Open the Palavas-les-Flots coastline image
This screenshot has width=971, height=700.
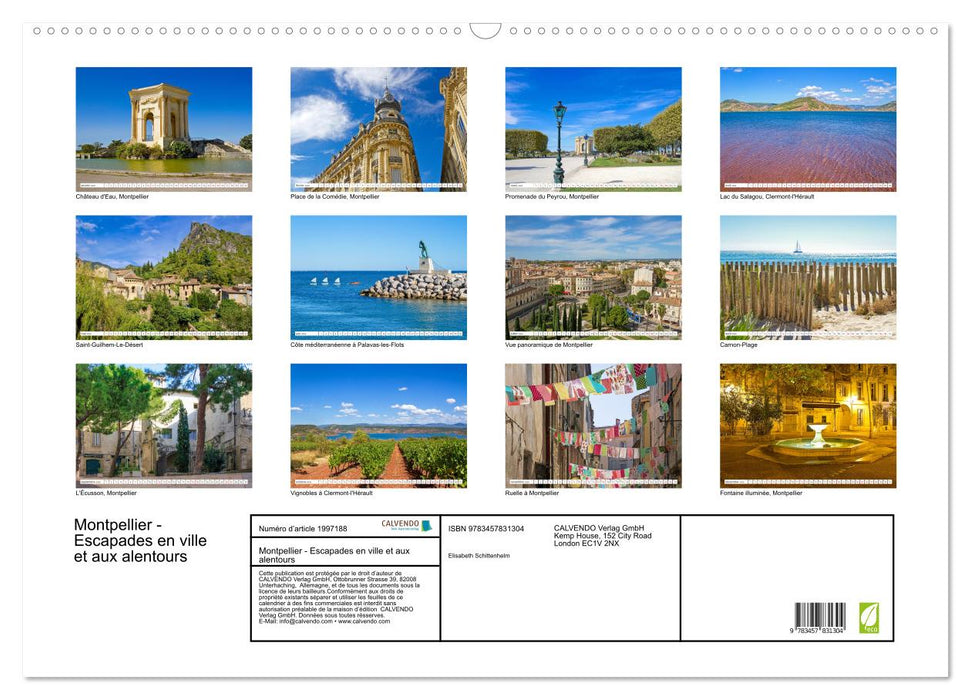click(x=378, y=277)
